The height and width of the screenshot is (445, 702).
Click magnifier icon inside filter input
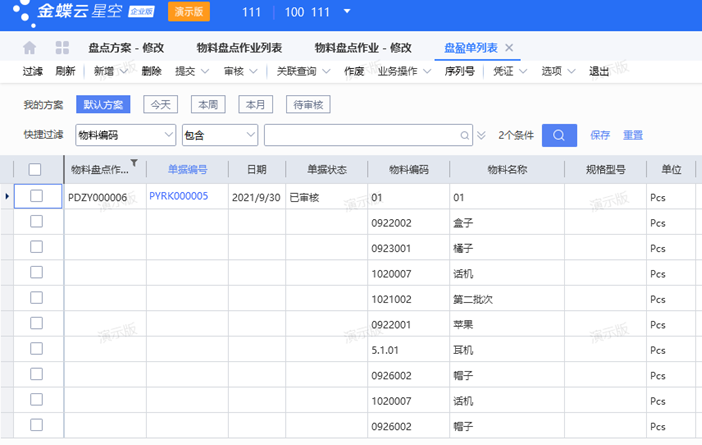tap(465, 135)
